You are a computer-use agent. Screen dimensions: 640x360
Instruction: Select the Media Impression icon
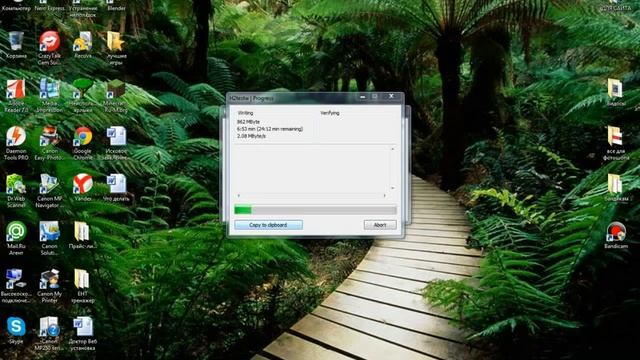point(49,96)
